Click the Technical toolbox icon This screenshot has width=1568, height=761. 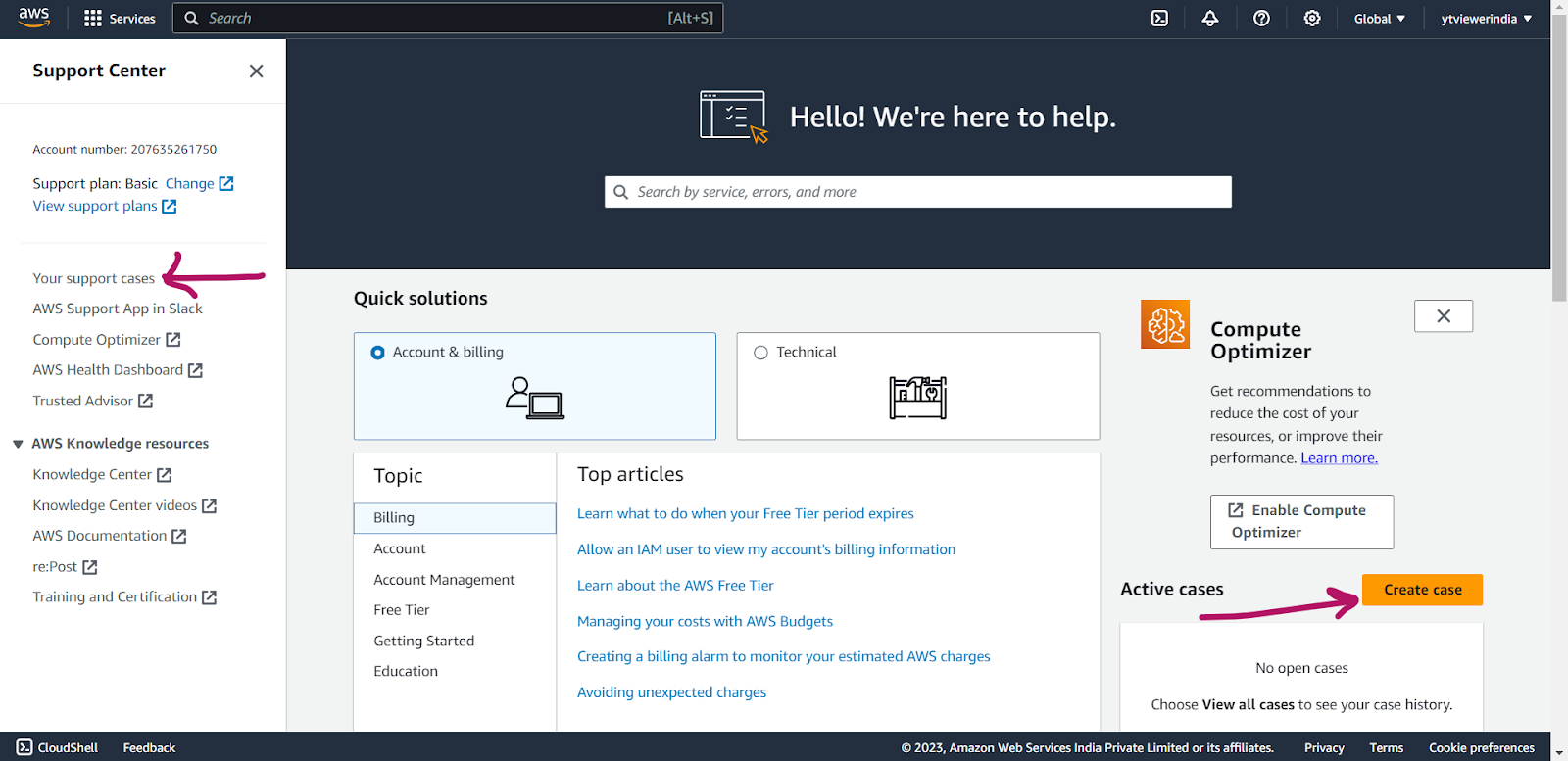pyautogui.click(x=918, y=397)
